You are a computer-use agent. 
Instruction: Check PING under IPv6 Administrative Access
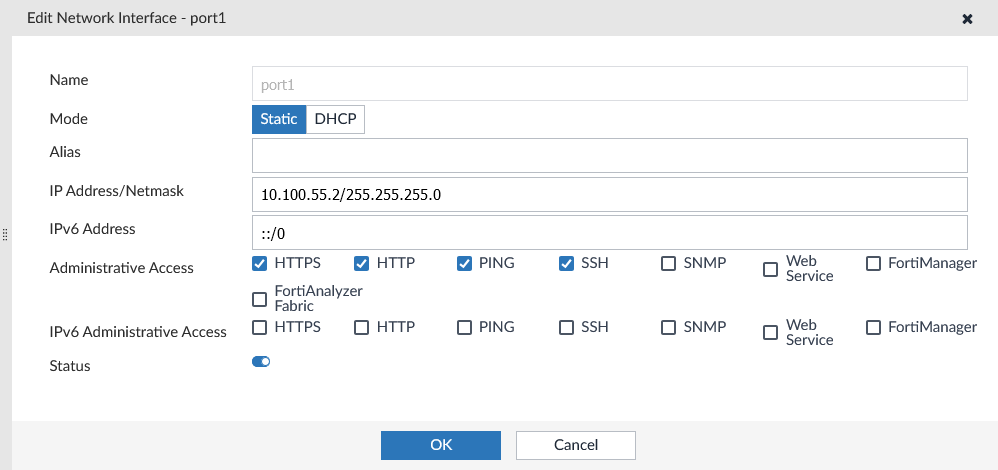(x=464, y=327)
